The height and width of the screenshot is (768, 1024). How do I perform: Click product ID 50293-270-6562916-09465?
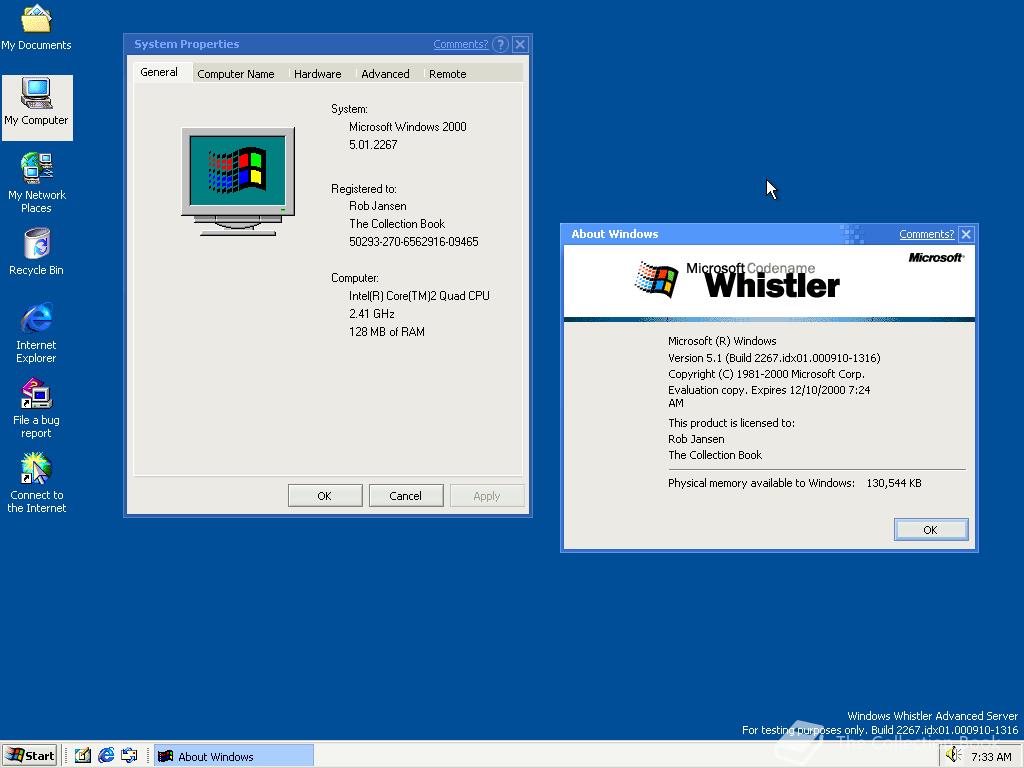tap(413, 242)
